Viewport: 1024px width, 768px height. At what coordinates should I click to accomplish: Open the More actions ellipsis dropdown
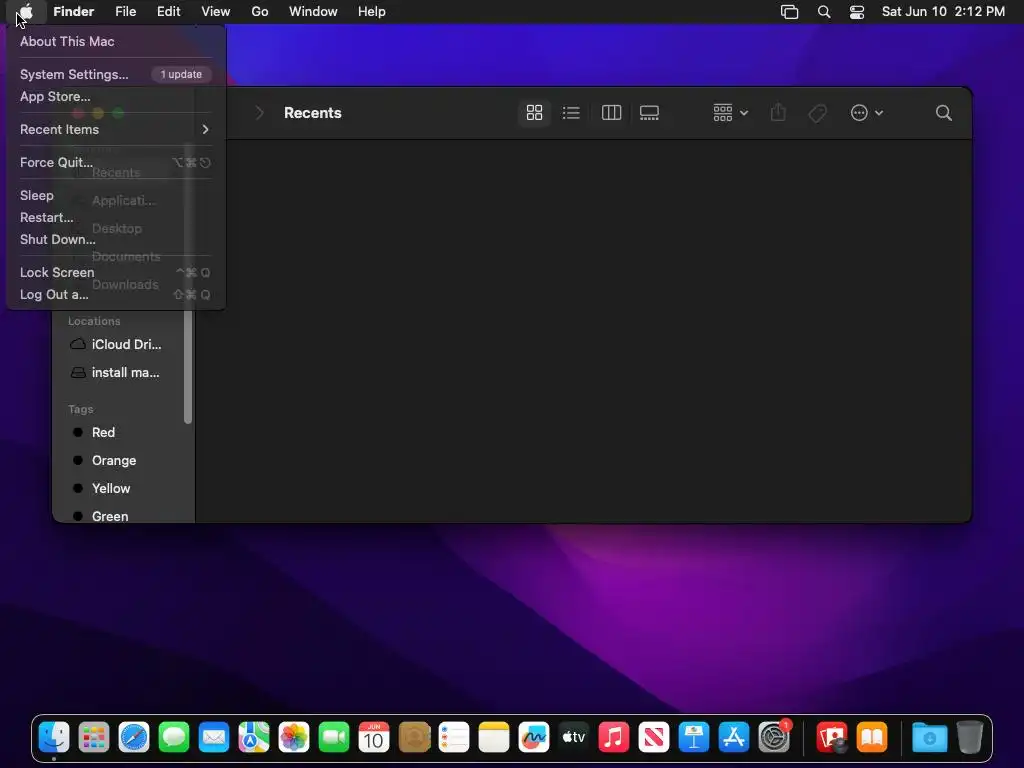pyautogui.click(x=867, y=113)
